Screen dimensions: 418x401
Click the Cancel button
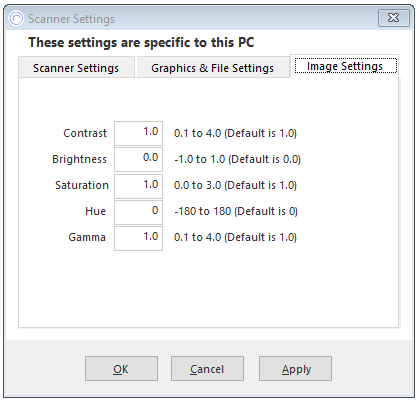pyautogui.click(x=207, y=368)
